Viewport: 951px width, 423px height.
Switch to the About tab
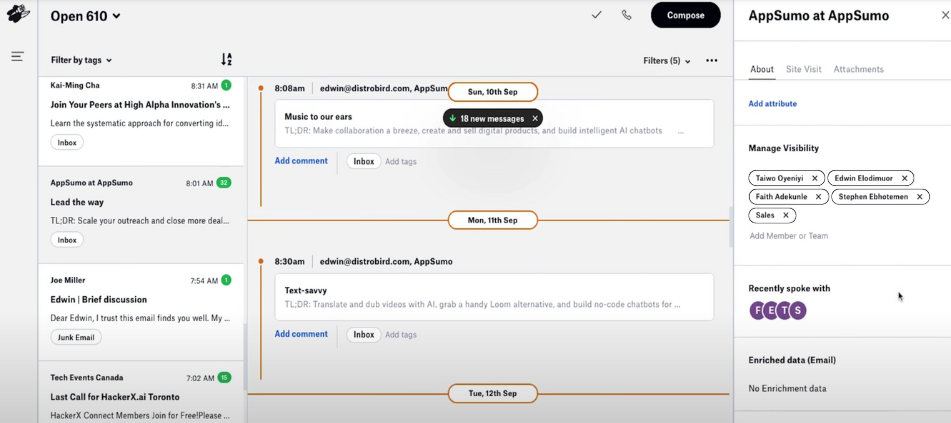tap(762, 69)
